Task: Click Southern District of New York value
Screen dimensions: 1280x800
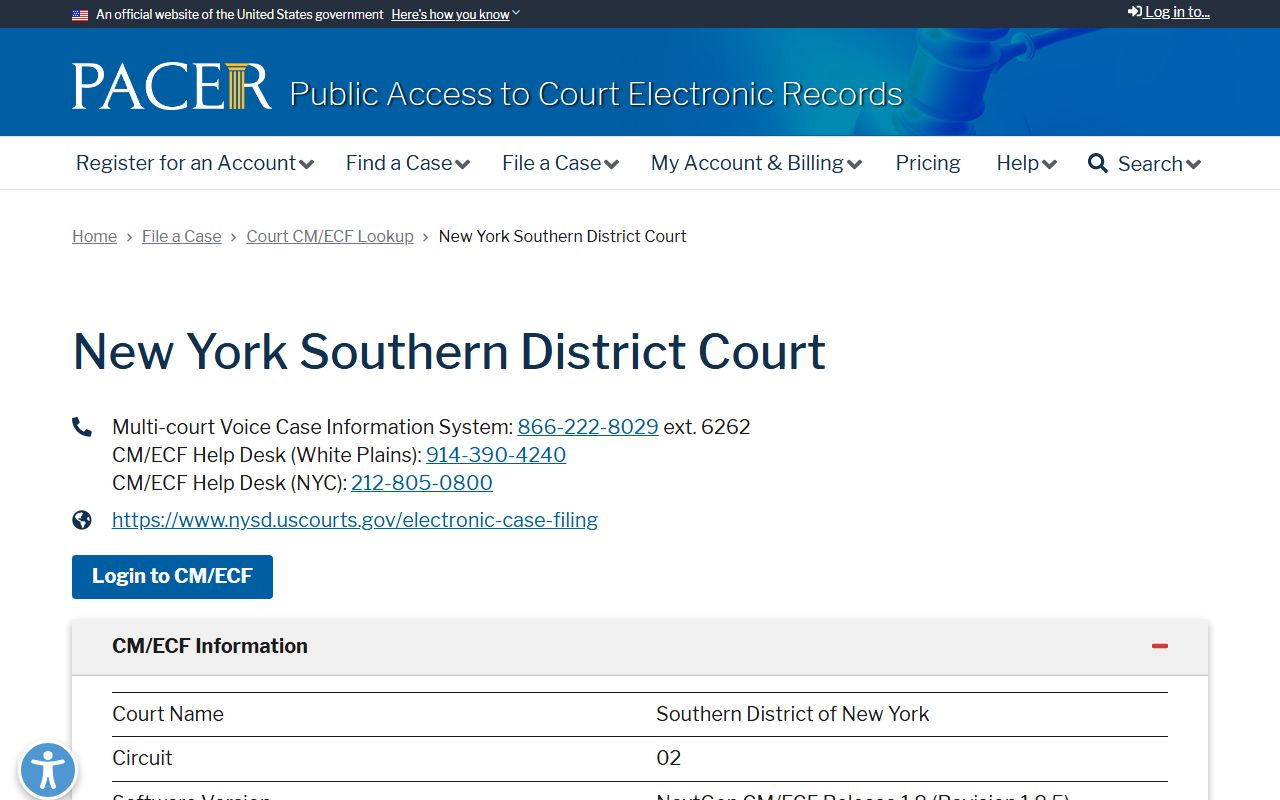Action: click(793, 714)
